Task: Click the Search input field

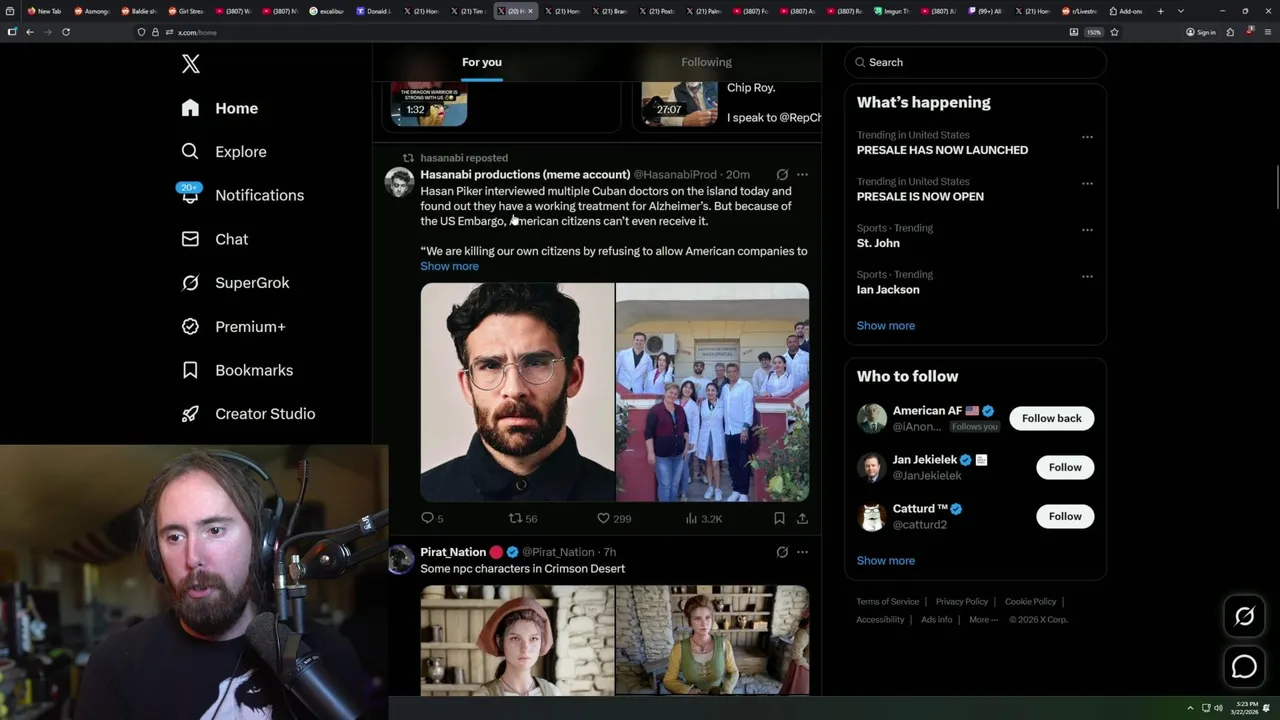Action: tap(975, 62)
